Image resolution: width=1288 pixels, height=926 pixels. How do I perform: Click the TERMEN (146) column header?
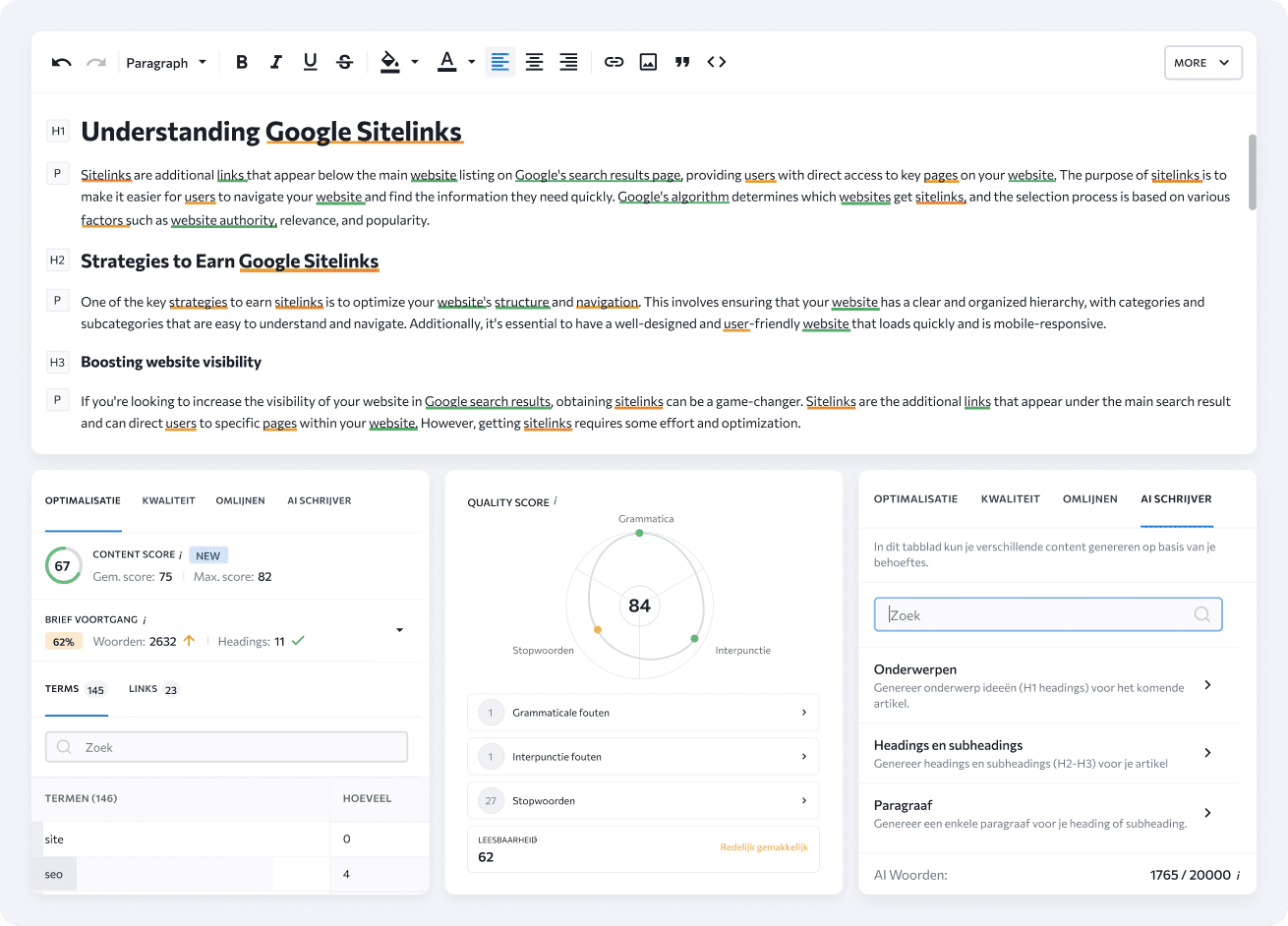[x=81, y=798]
